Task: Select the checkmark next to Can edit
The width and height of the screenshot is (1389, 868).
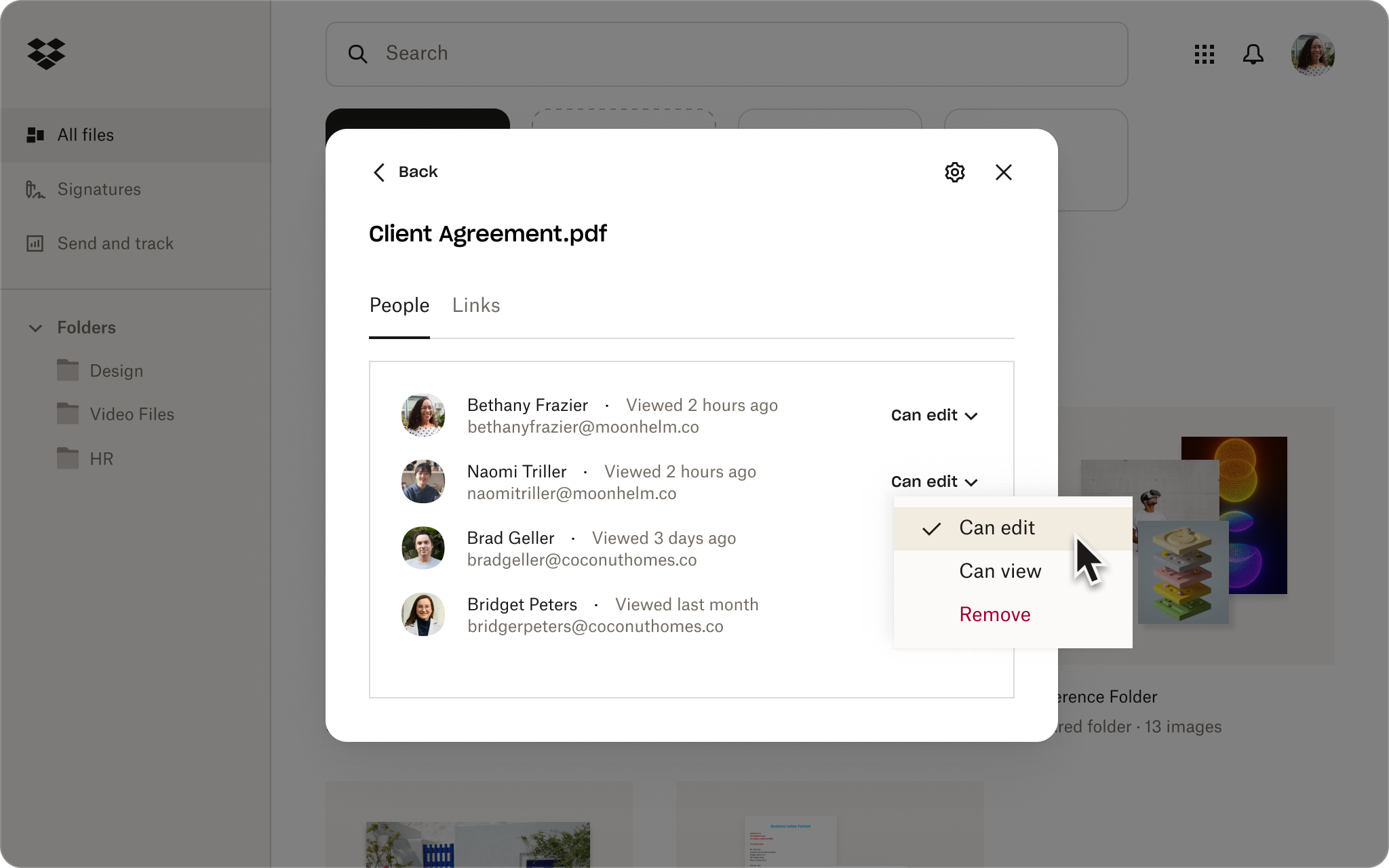Action: pyautogui.click(x=930, y=528)
